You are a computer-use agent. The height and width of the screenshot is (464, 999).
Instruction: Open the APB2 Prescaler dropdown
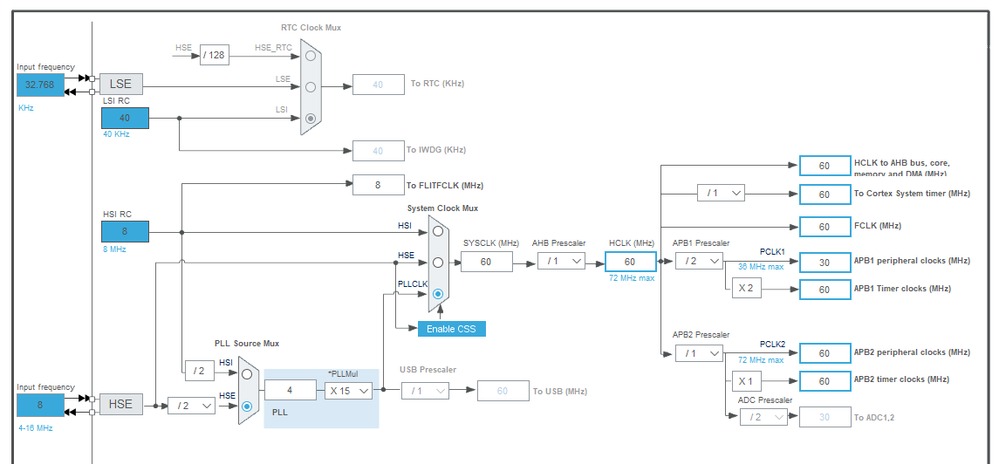click(x=699, y=352)
